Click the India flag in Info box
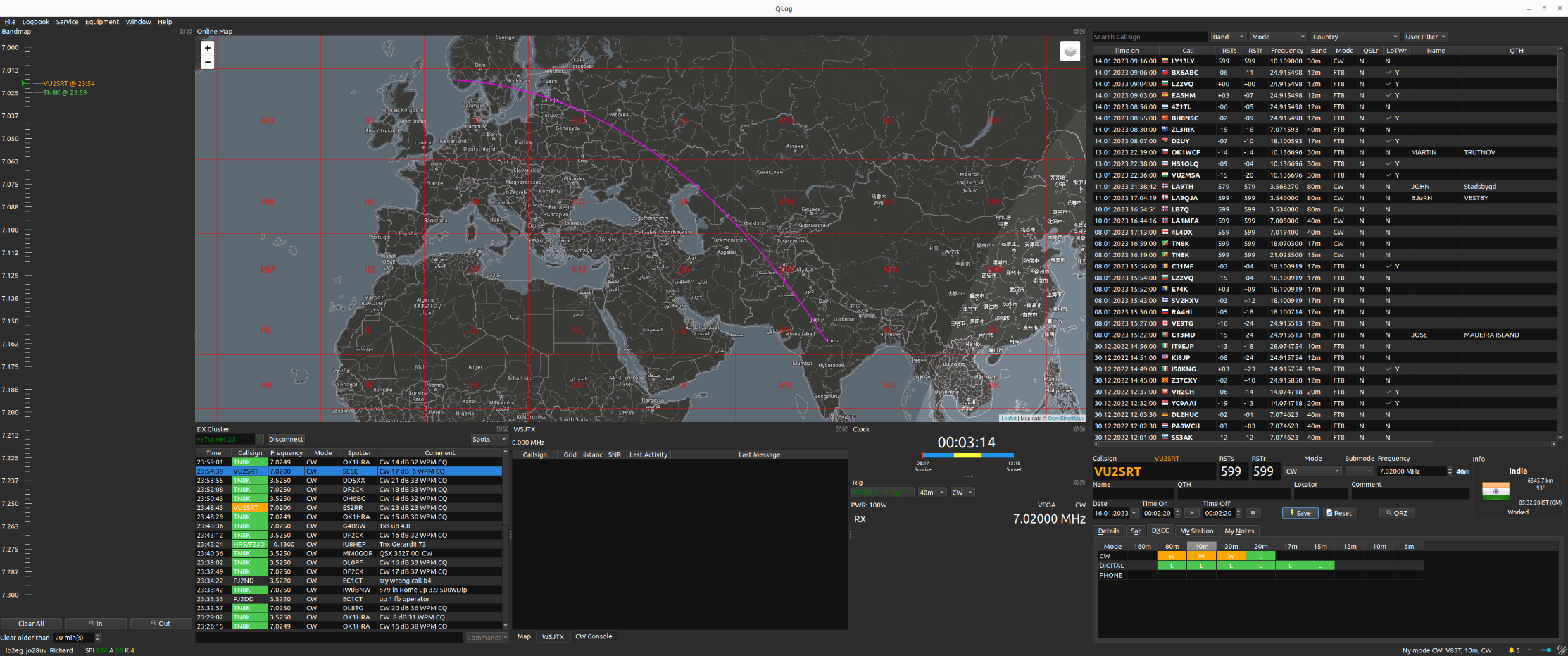Screen dimensions: 1568x656 pos(1495,491)
